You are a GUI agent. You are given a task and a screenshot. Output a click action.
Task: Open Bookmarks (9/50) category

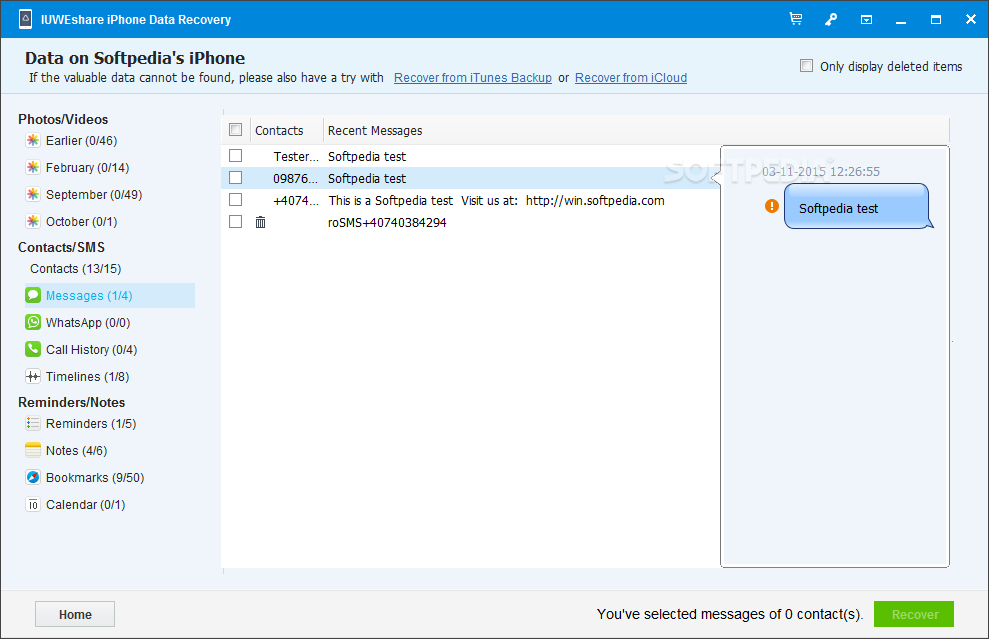[x=95, y=478]
